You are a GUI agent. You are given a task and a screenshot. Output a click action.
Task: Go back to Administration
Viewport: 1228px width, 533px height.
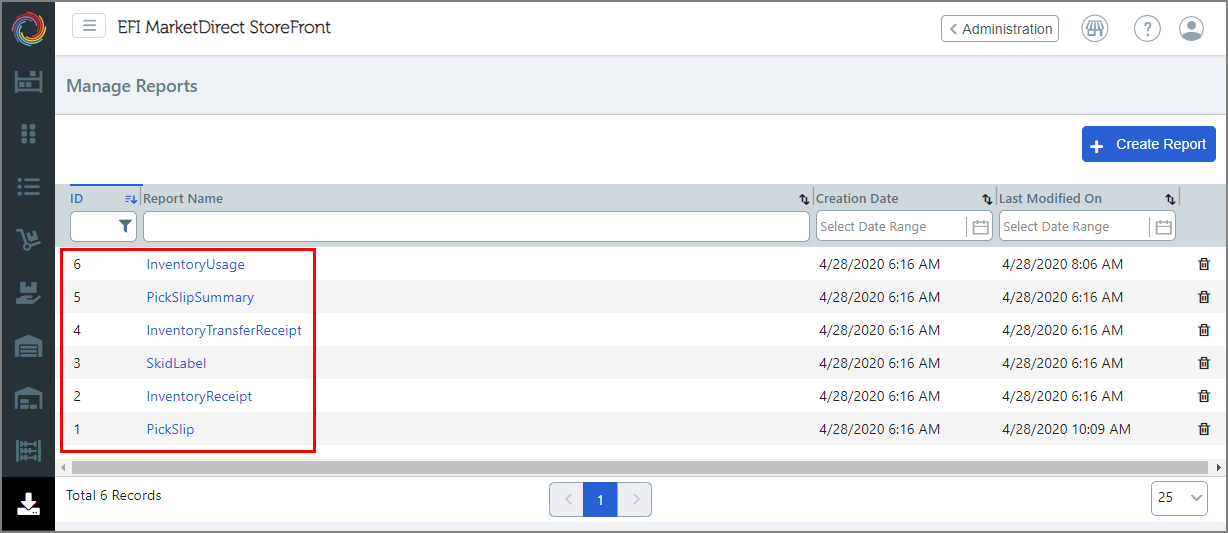(1000, 29)
